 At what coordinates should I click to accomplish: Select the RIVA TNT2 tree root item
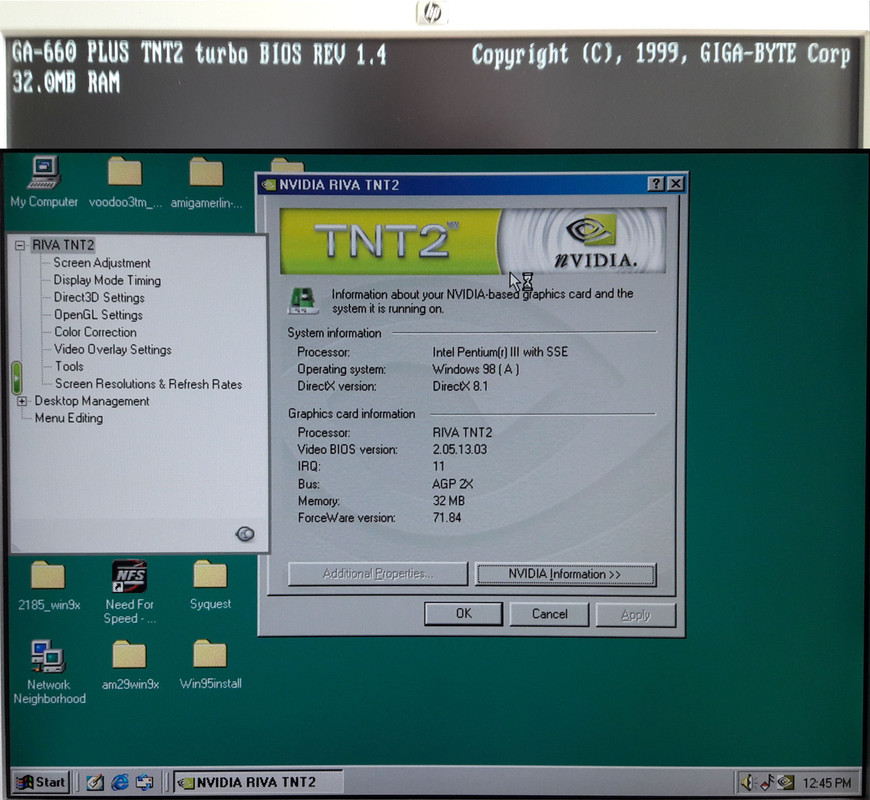click(63, 245)
